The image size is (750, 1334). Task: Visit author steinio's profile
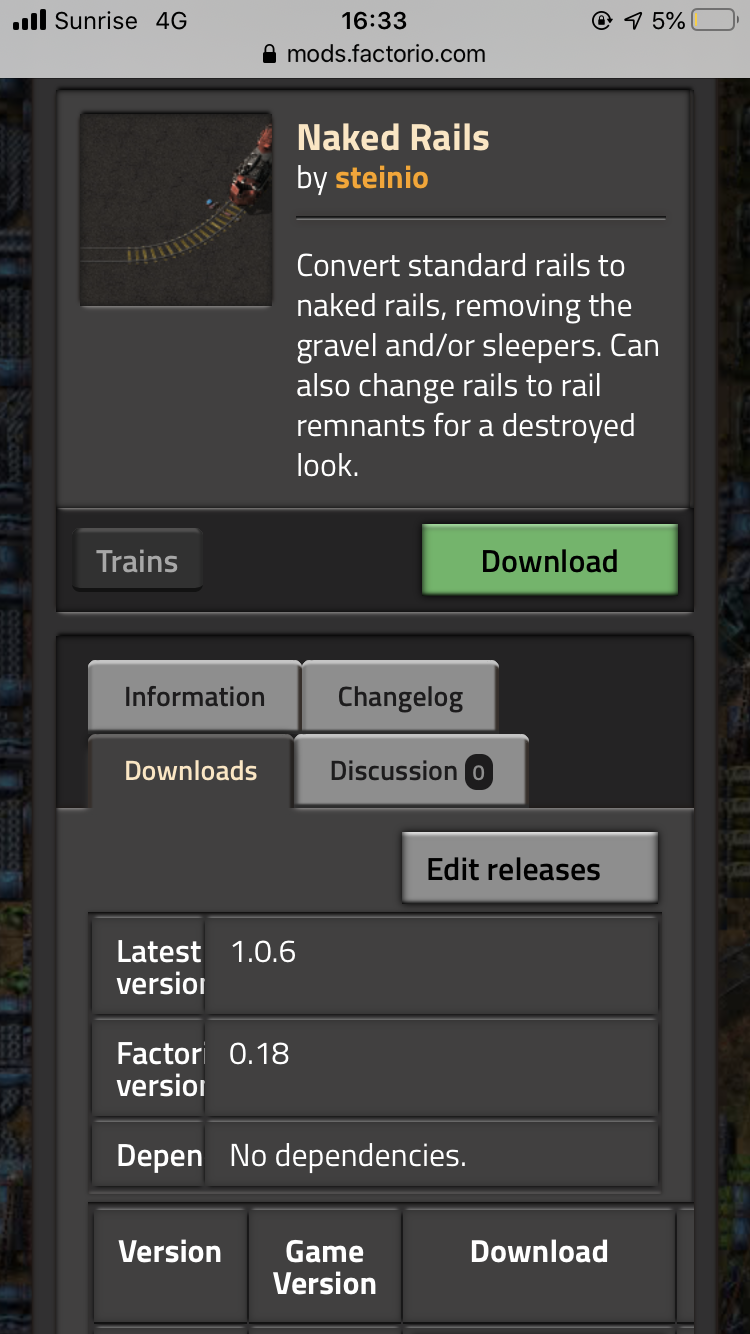(381, 178)
